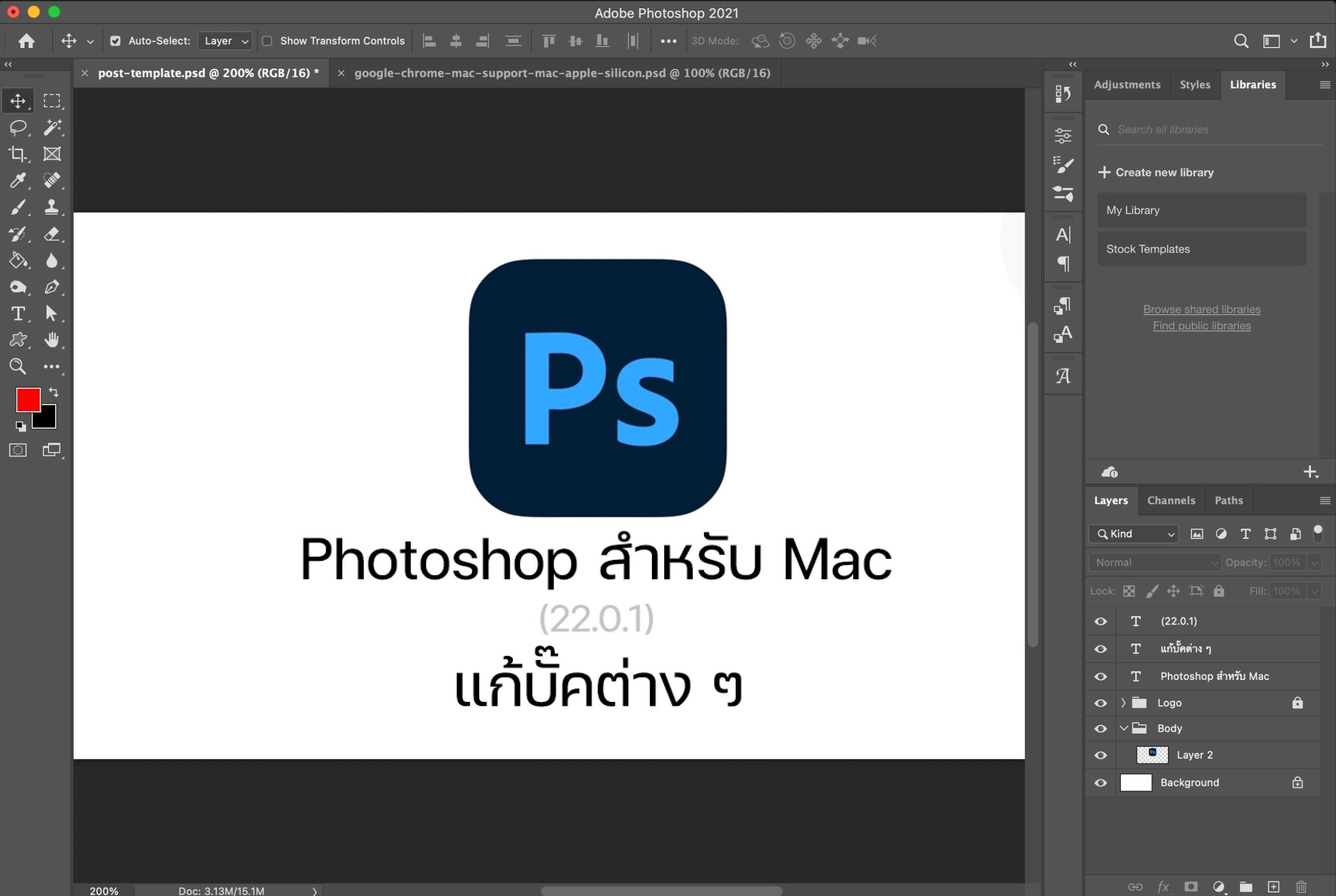1336x896 pixels.
Task: Delete layer with trash icon
Action: point(1301,886)
